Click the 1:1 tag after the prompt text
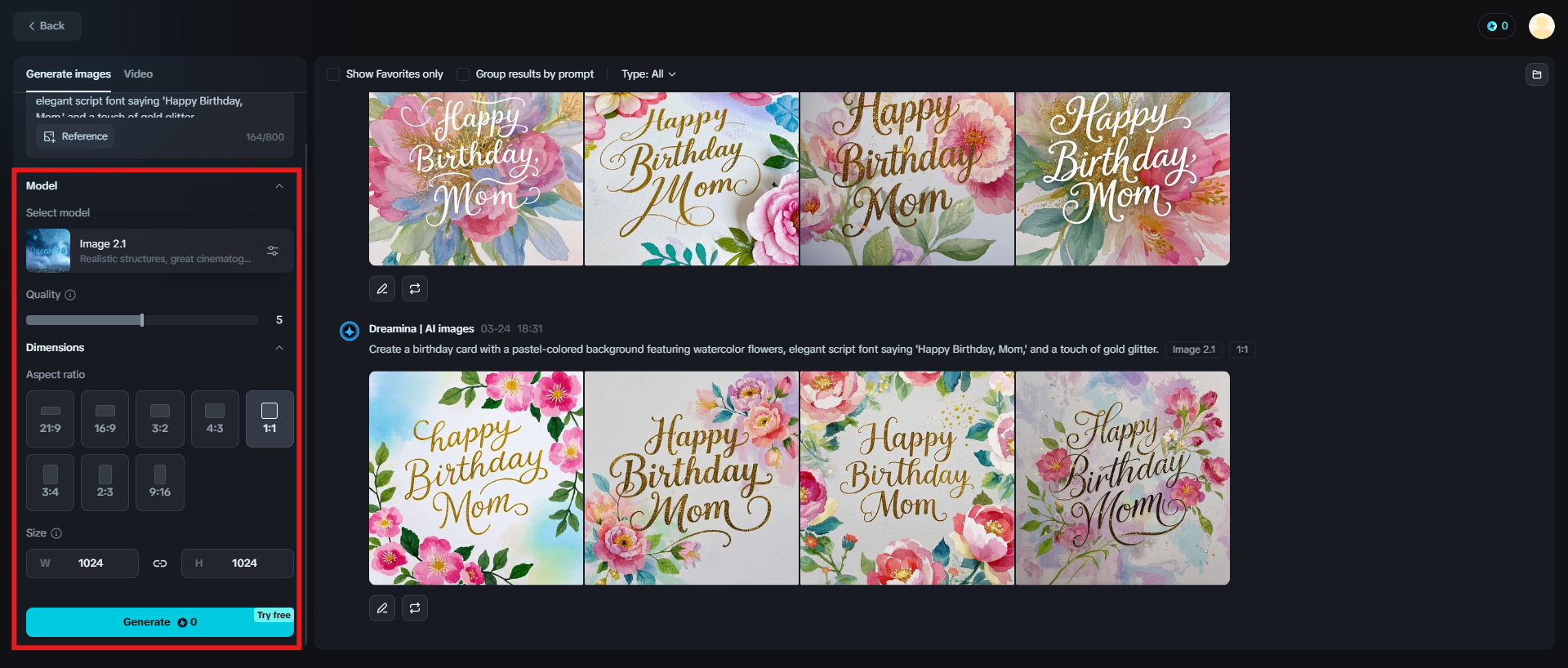This screenshot has width=1568, height=668. (x=1242, y=350)
